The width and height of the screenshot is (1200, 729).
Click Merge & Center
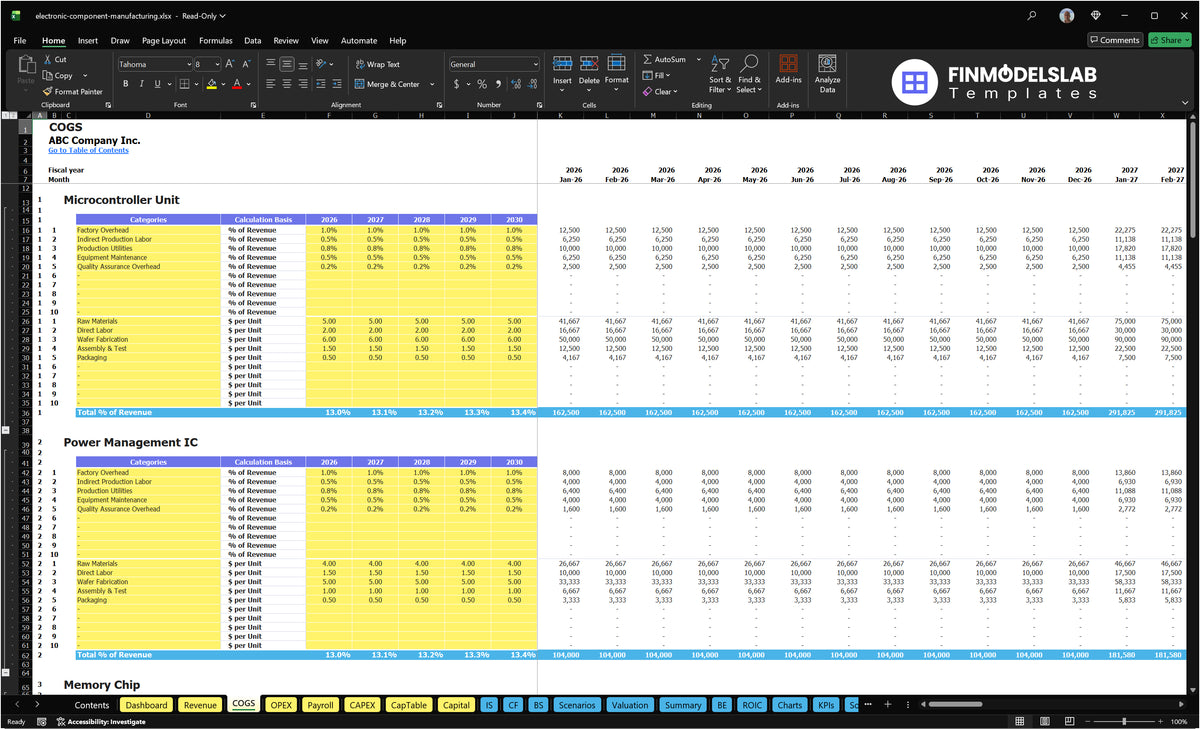tap(386, 84)
